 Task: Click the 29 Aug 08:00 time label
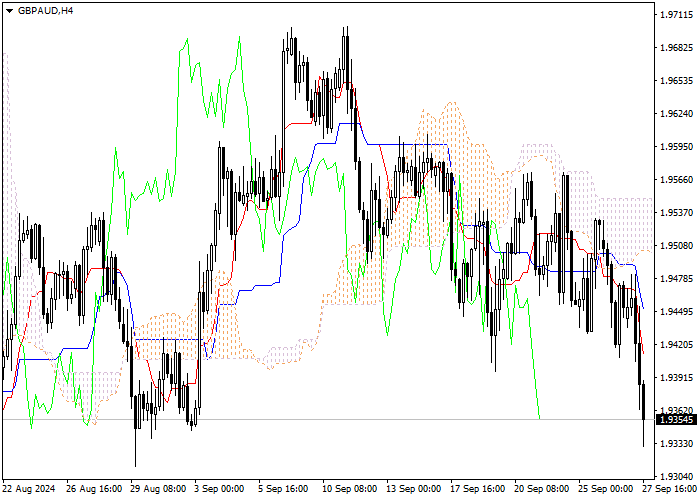pos(158,489)
